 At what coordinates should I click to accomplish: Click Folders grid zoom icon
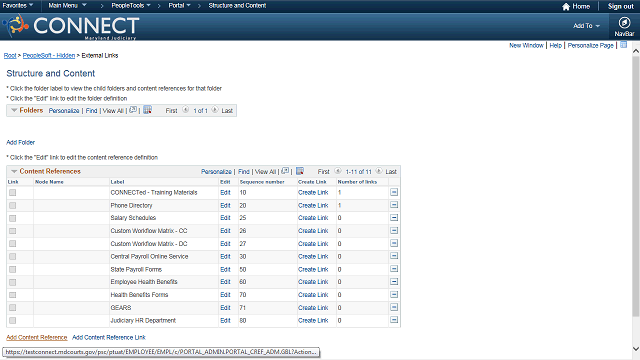(x=133, y=110)
